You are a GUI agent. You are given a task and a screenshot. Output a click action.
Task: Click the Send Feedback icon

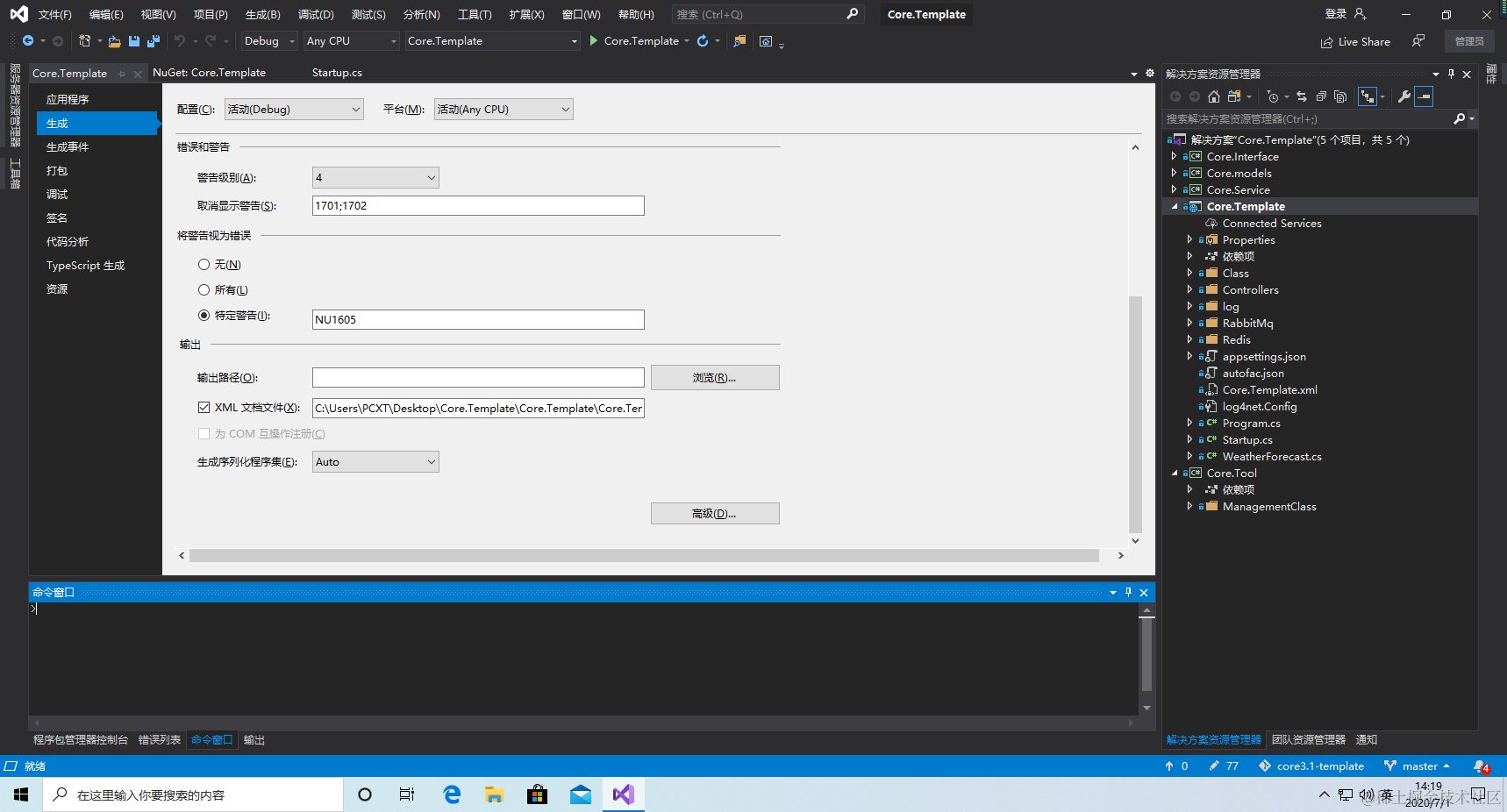pyautogui.click(x=1418, y=41)
